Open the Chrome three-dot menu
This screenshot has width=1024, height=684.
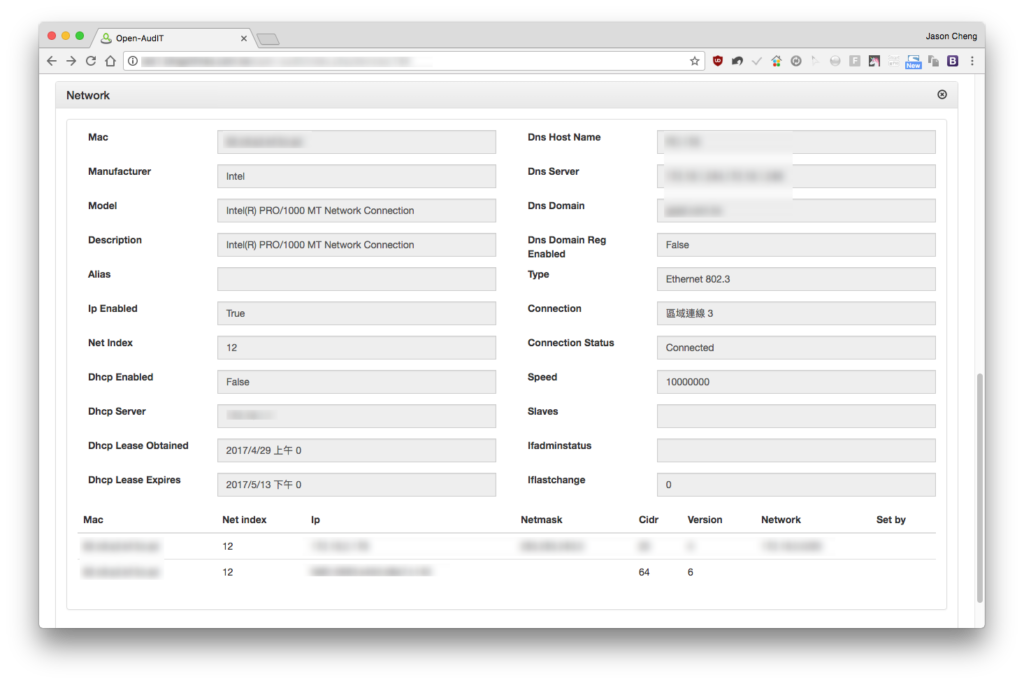coord(972,61)
